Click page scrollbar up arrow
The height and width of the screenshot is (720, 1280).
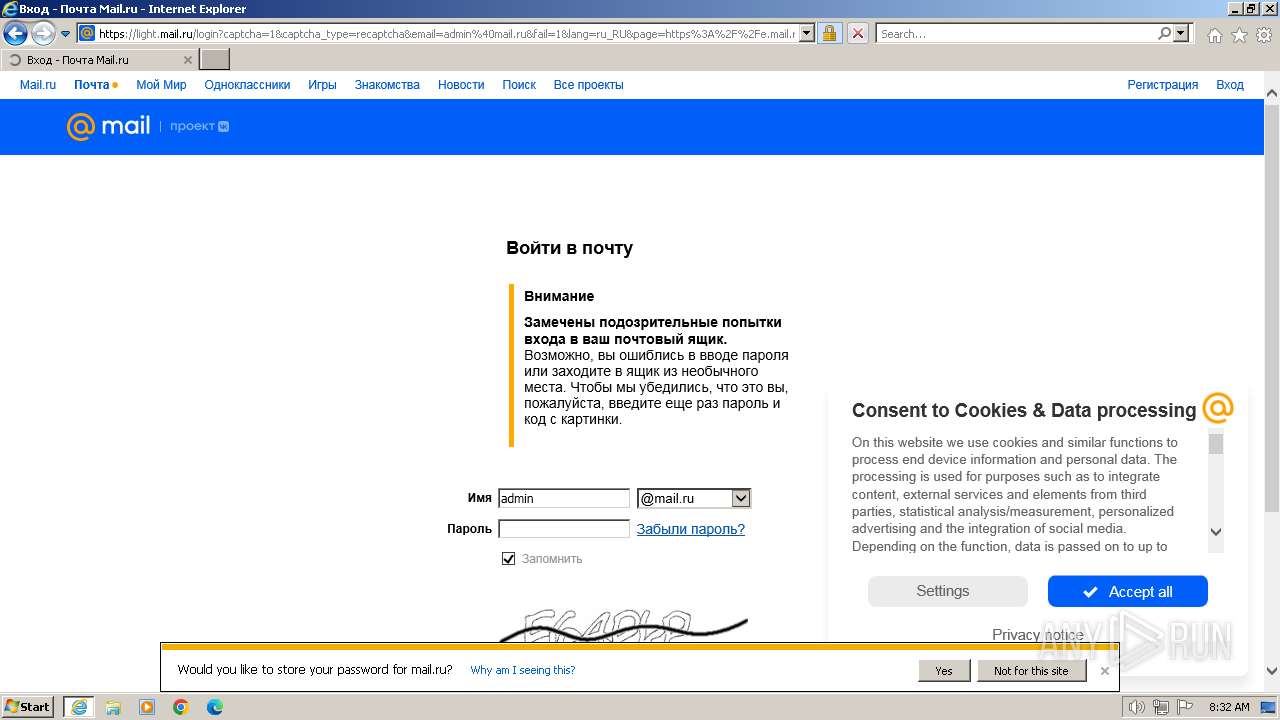(1272, 95)
